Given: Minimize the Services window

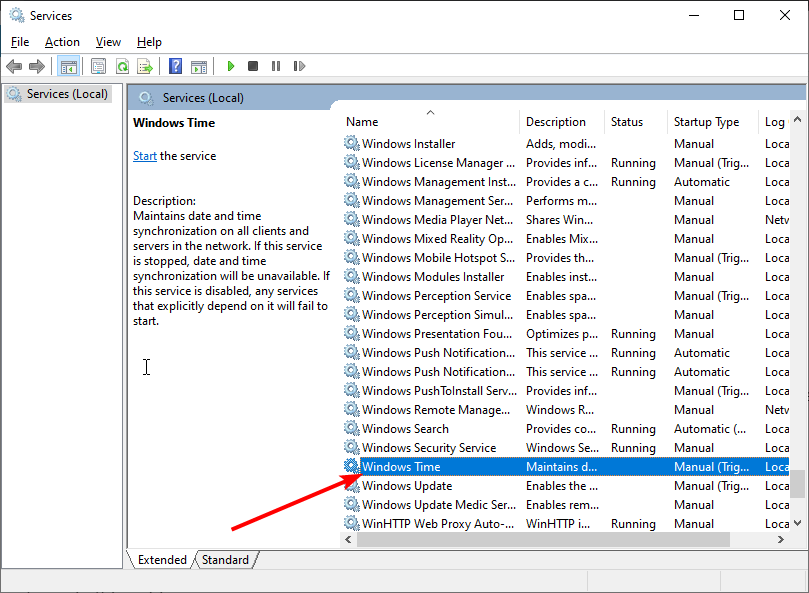Looking at the screenshot, I should click(x=694, y=15).
